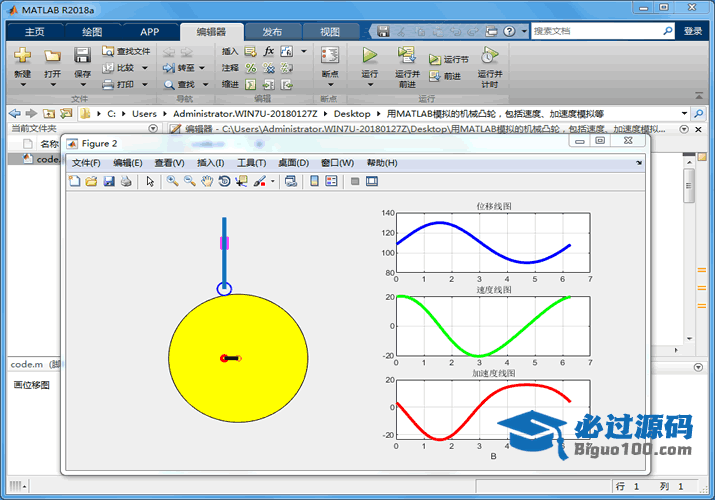Click the increase indent icon

pyautogui.click(x=269, y=84)
